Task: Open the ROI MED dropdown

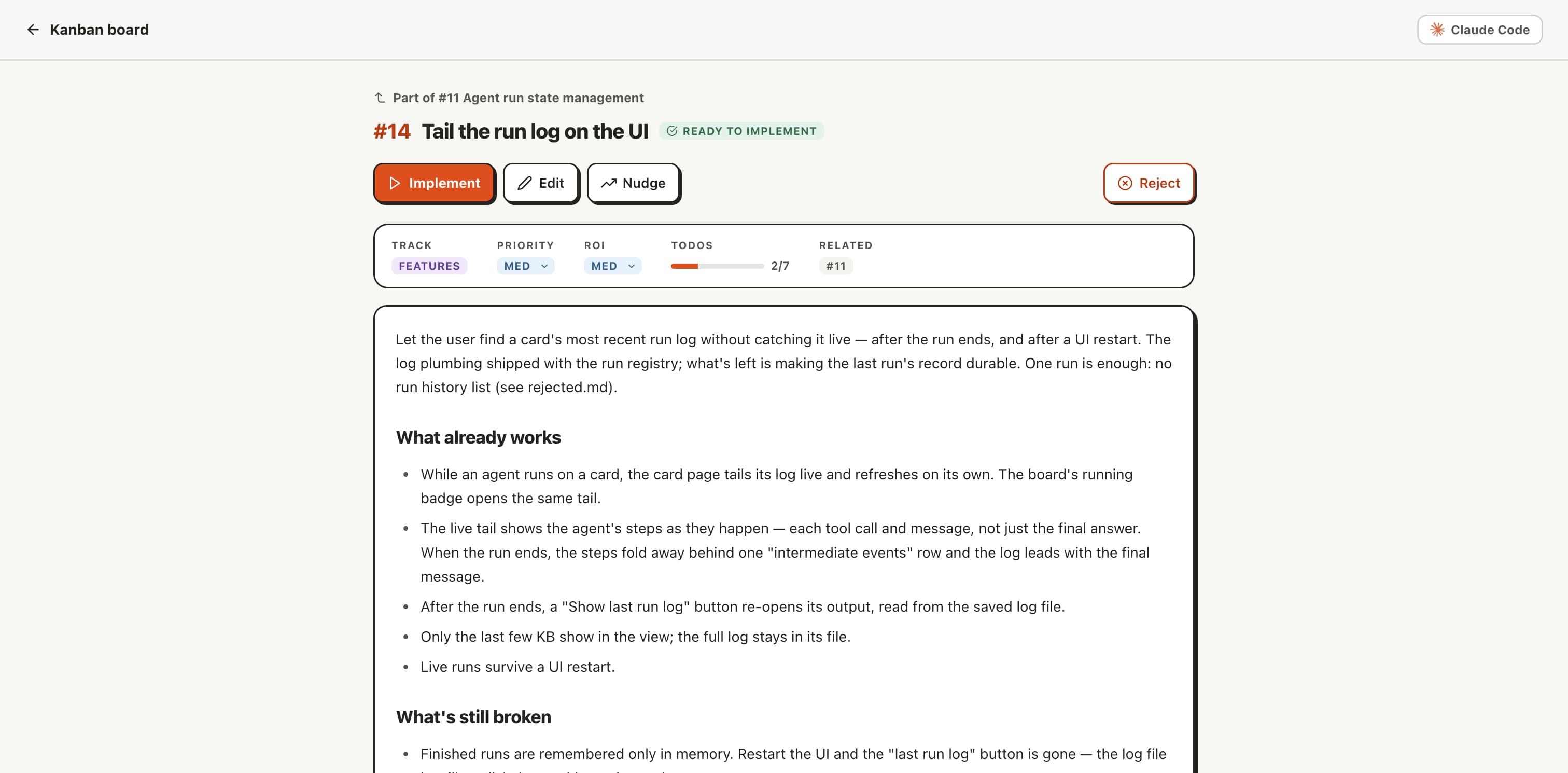Action: 612,266
